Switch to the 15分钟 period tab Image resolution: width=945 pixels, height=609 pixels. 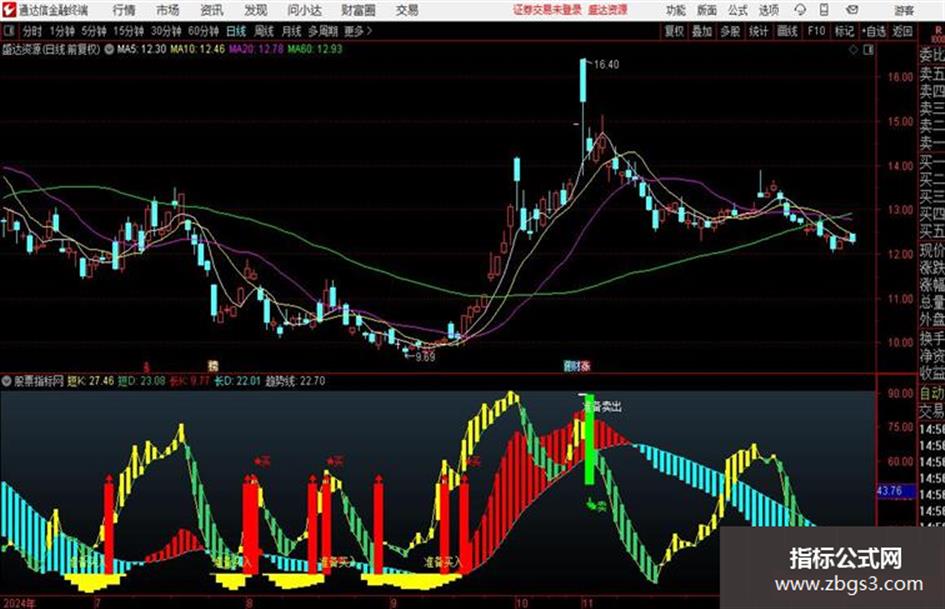coord(128,31)
